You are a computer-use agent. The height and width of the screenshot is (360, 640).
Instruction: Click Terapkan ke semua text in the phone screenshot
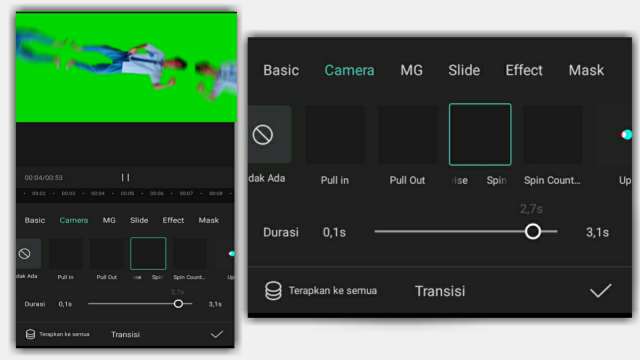[64, 334]
